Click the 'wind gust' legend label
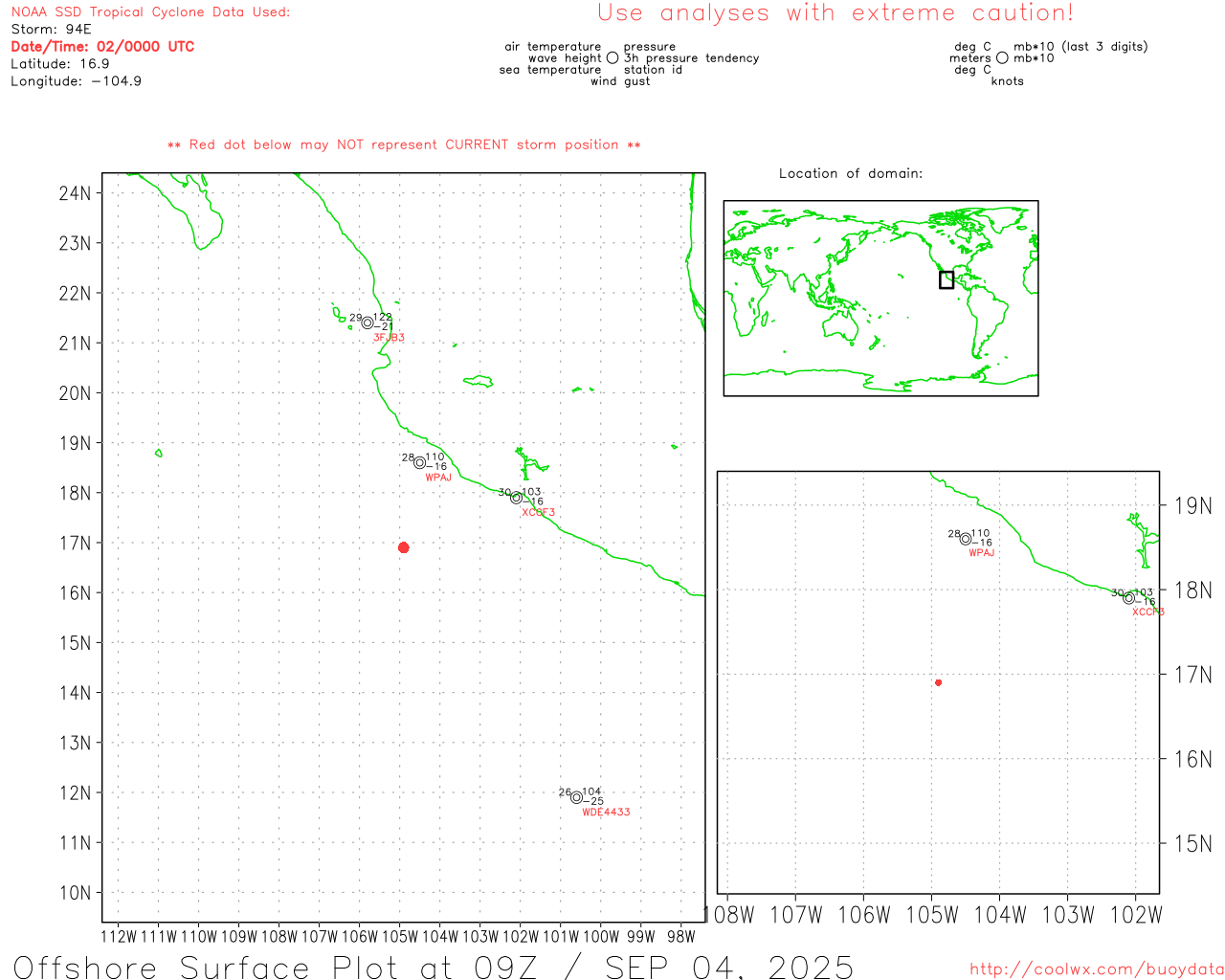This screenshot has width=1225, height=980. tap(620, 81)
